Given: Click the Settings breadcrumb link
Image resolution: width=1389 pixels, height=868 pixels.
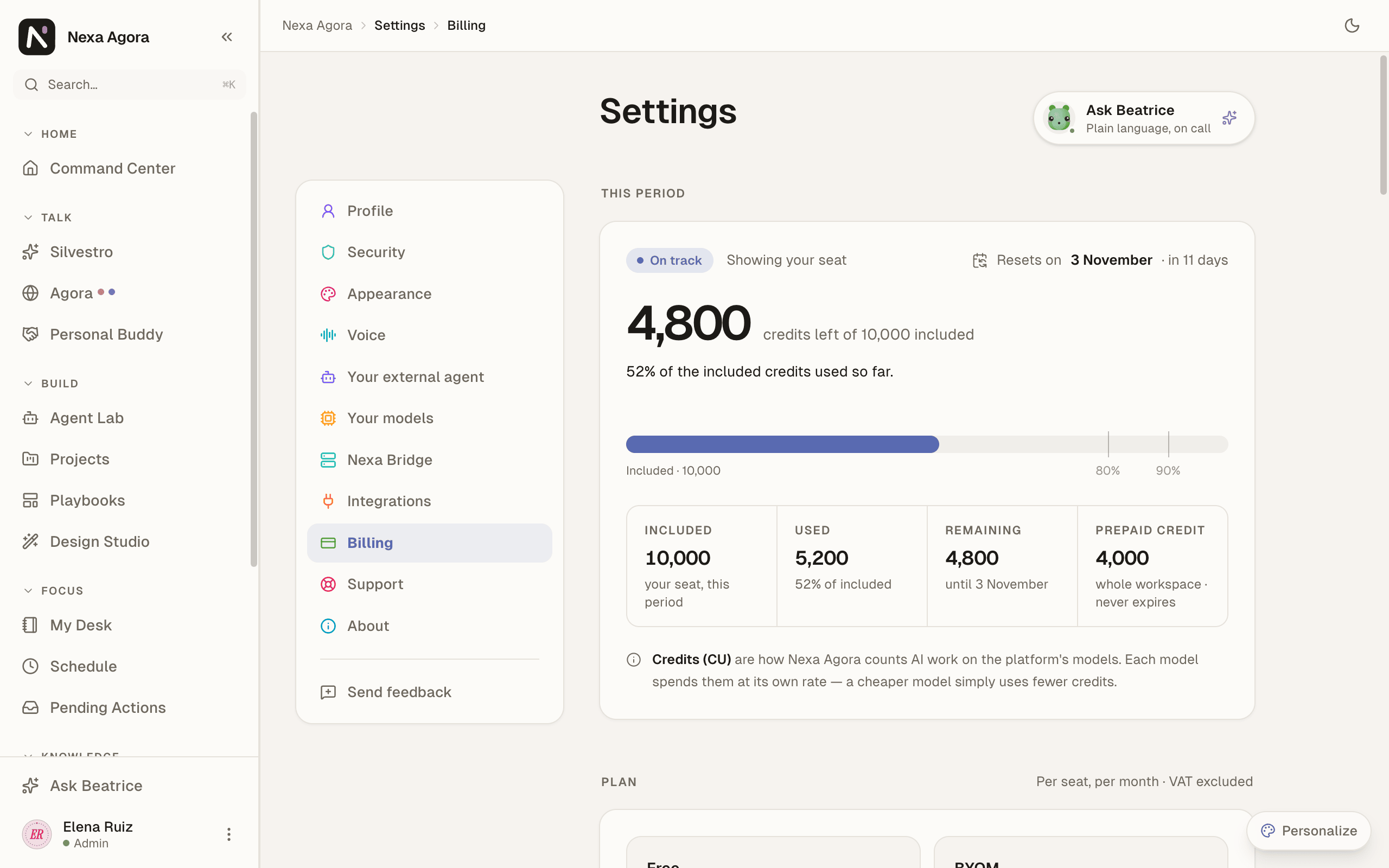Looking at the screenshot, I should (x=399, y=25).
